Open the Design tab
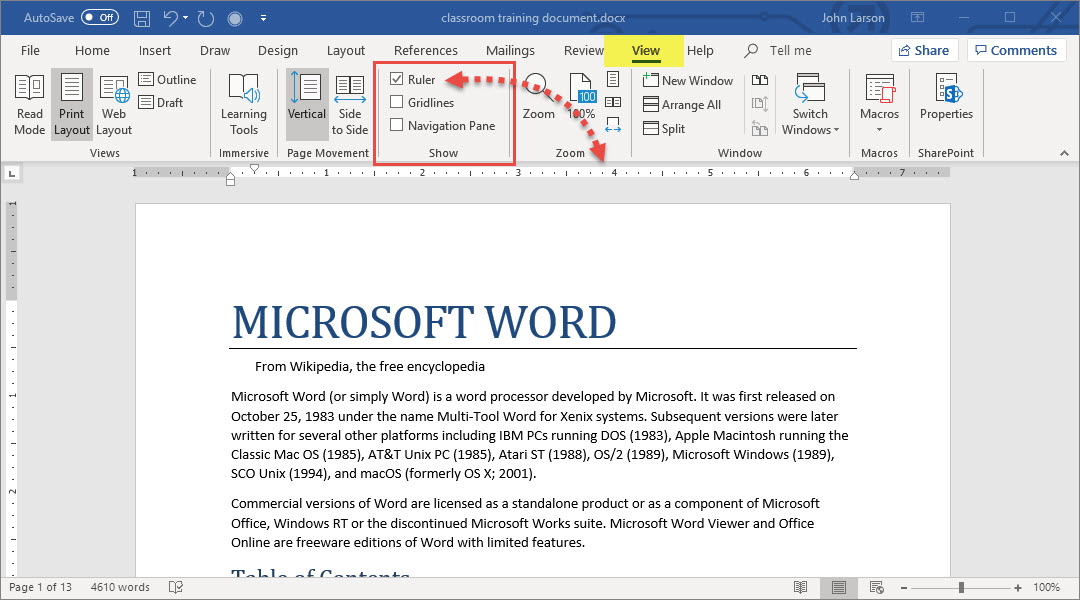 tap(277, 51)
